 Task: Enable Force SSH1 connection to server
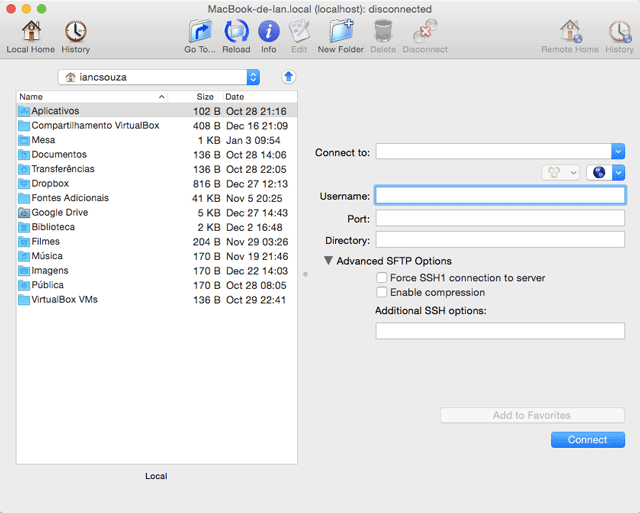381,278
